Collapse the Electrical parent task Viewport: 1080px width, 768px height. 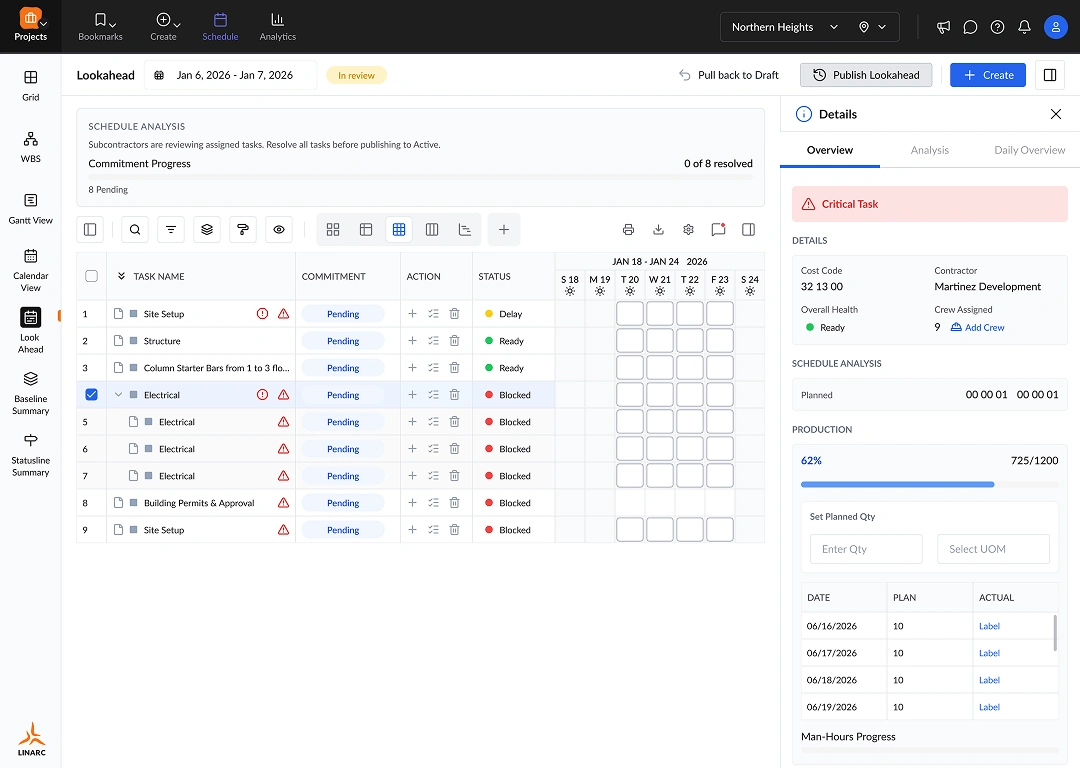(x=118, y=395)
